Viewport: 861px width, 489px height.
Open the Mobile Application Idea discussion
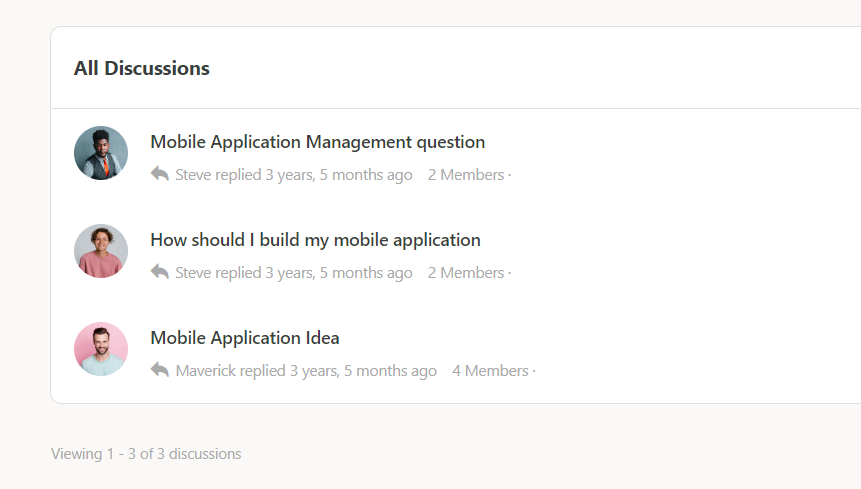(x=245, y=338)
